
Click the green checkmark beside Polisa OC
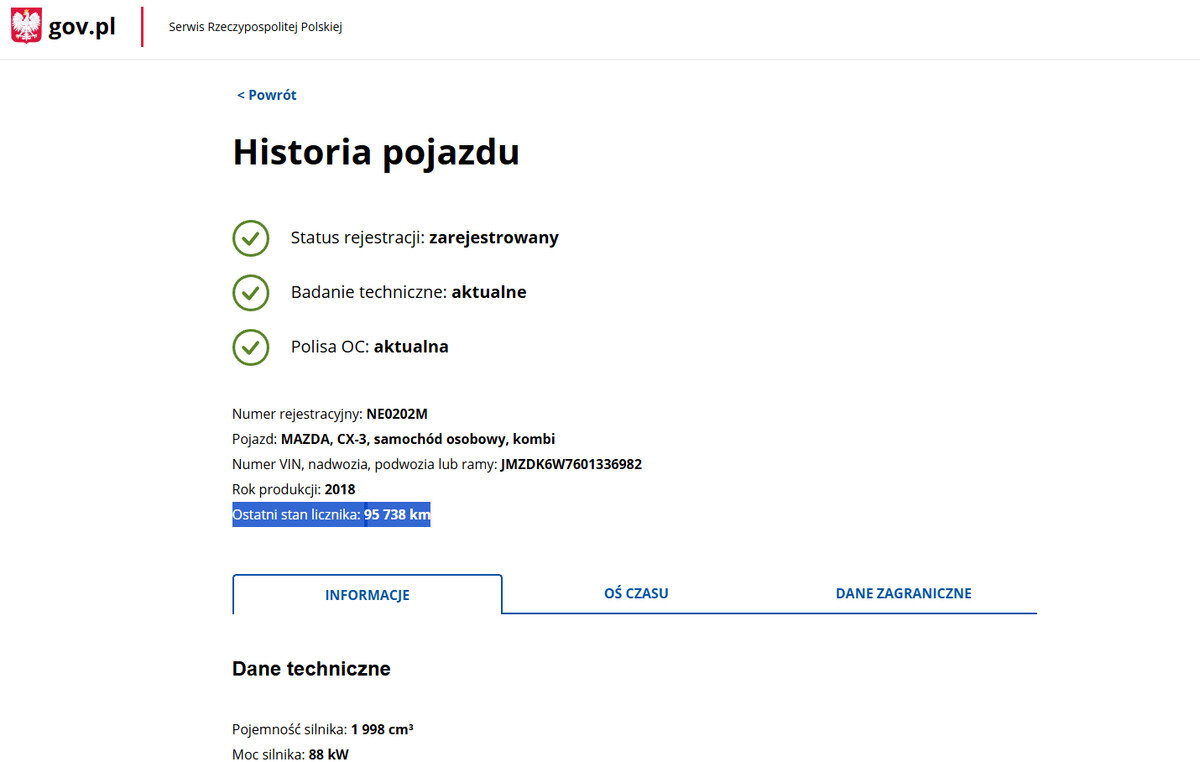click(x=251, y=347)
